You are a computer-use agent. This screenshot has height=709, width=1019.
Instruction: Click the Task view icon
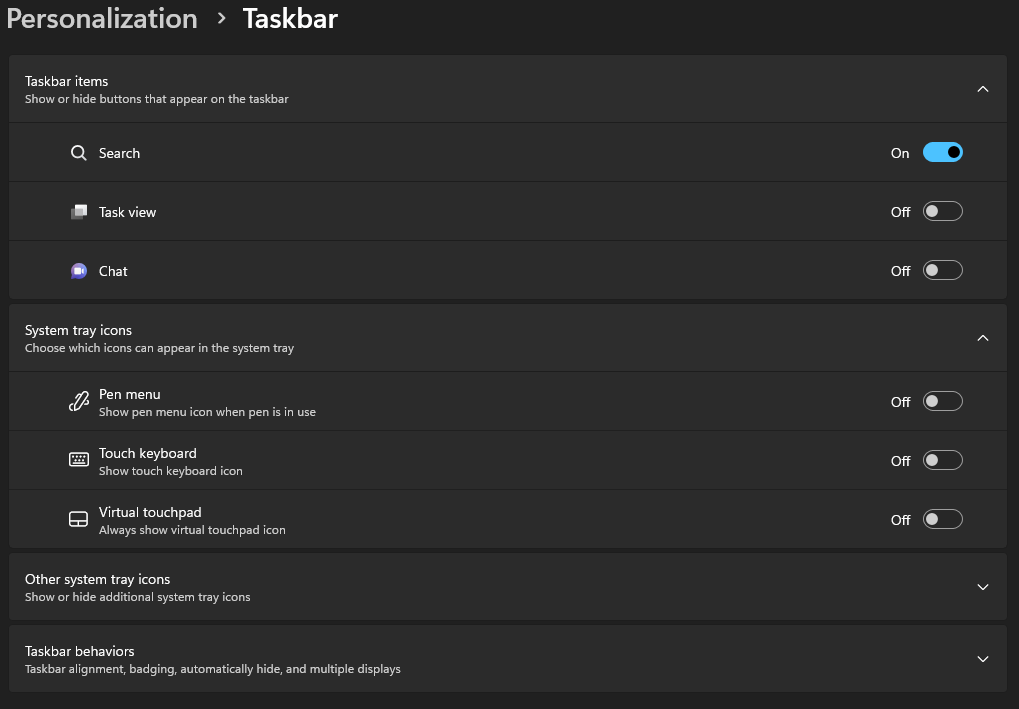(x=78, y=212)
